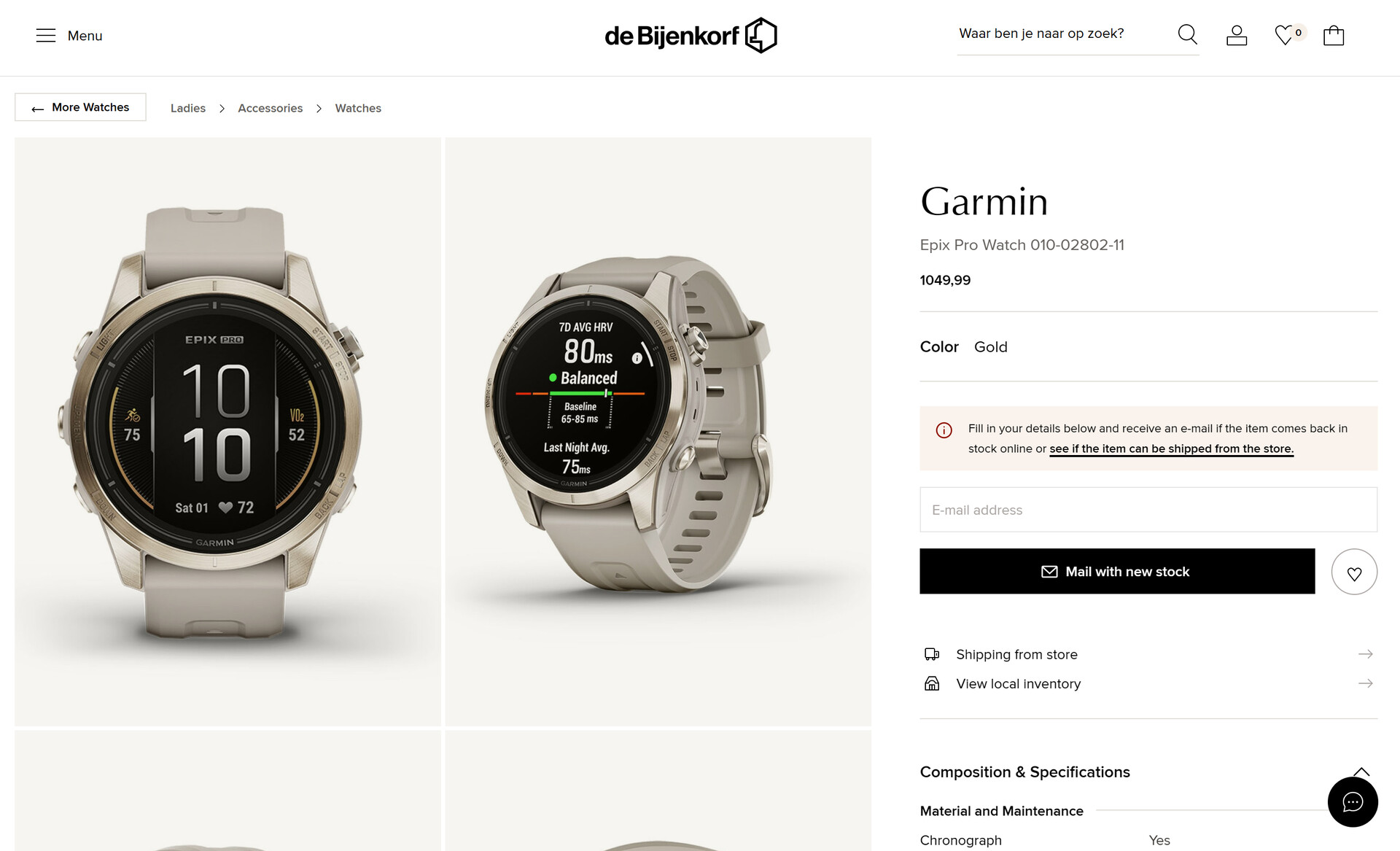Click see if item can be shipped link
The height and width of the screenshot is (851, 1400).
[x=1171, y=448]
